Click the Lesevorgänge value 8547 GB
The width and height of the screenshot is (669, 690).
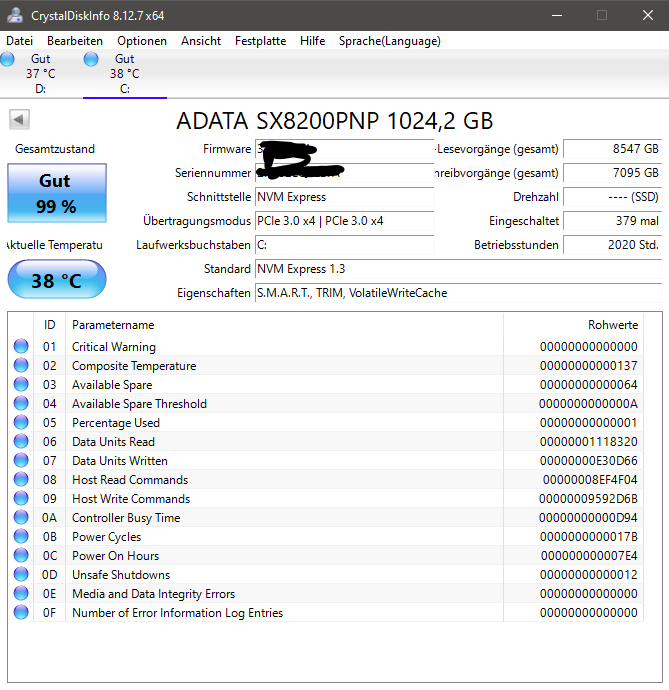coord(613,149)
